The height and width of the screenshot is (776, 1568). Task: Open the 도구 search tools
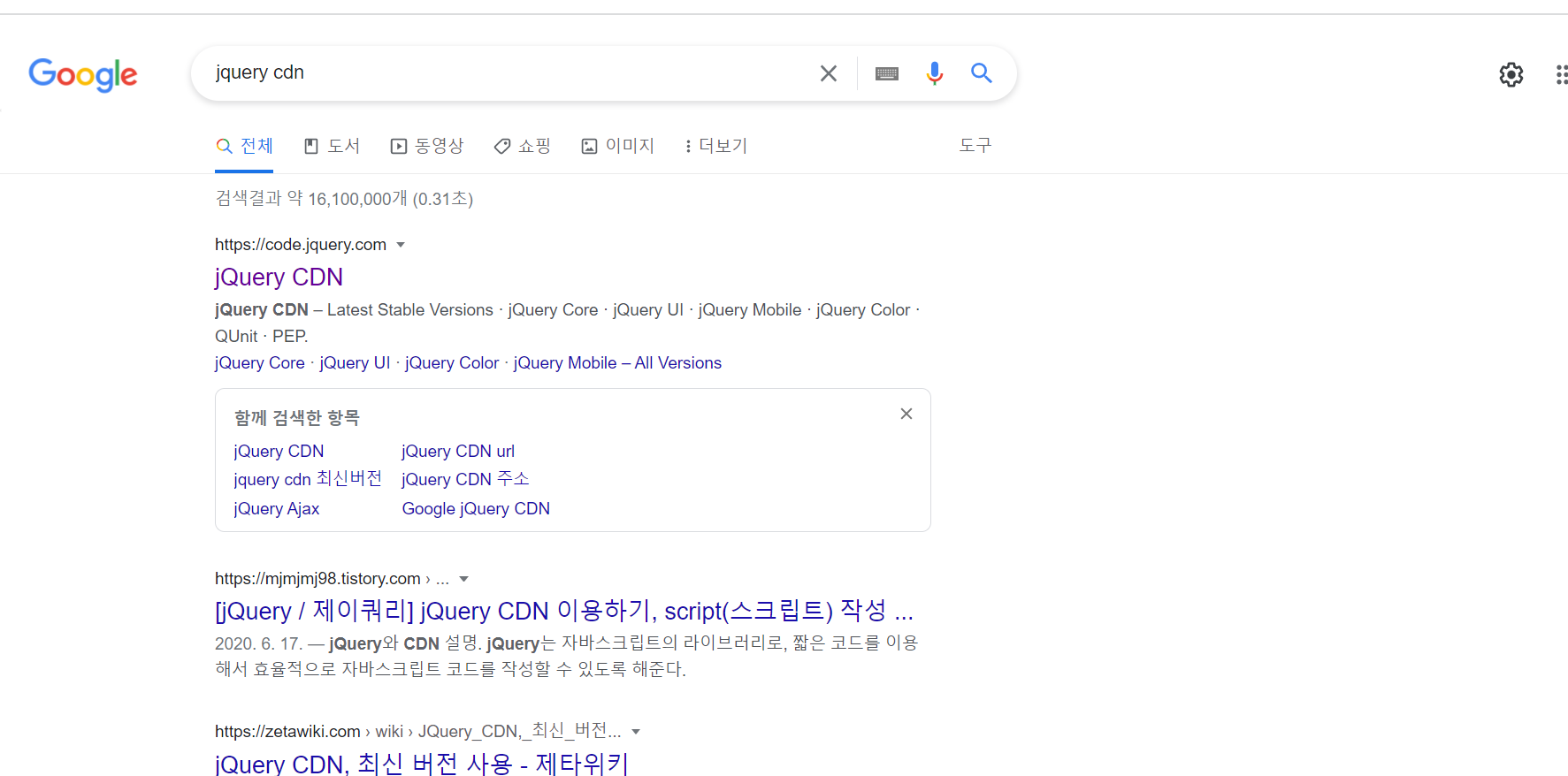click(x=975, y=145)
